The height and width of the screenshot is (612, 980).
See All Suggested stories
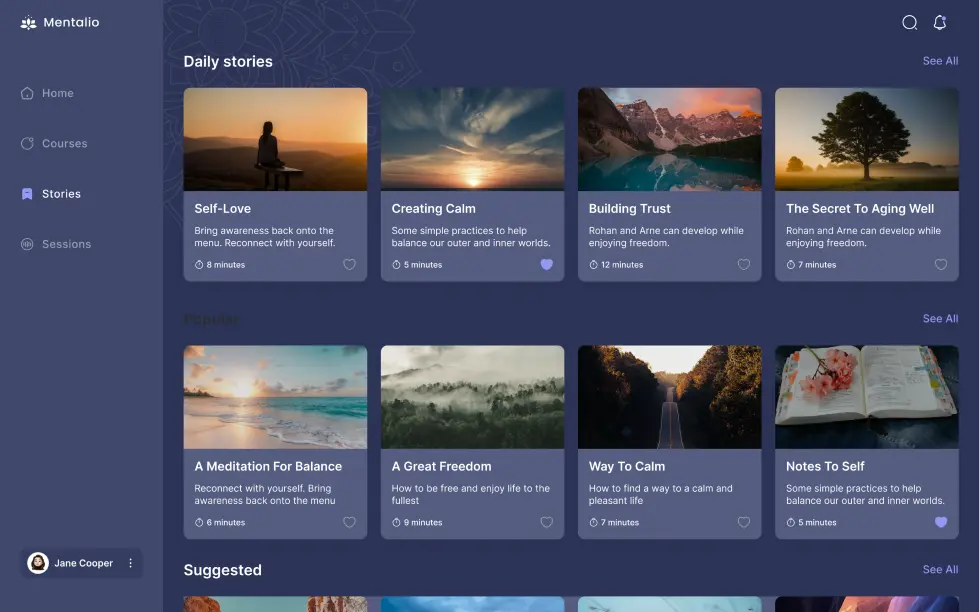click(x=939, y=569)
